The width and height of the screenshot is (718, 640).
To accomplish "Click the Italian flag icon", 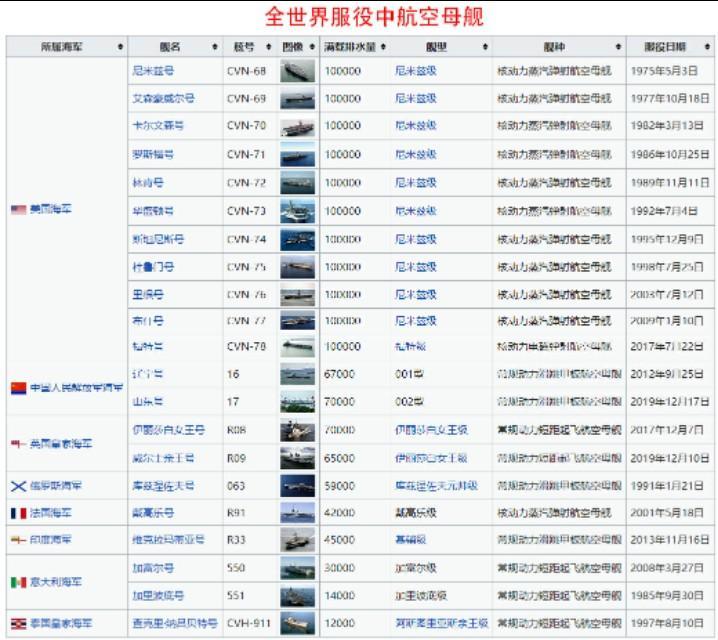I will (x=18, y=582).
